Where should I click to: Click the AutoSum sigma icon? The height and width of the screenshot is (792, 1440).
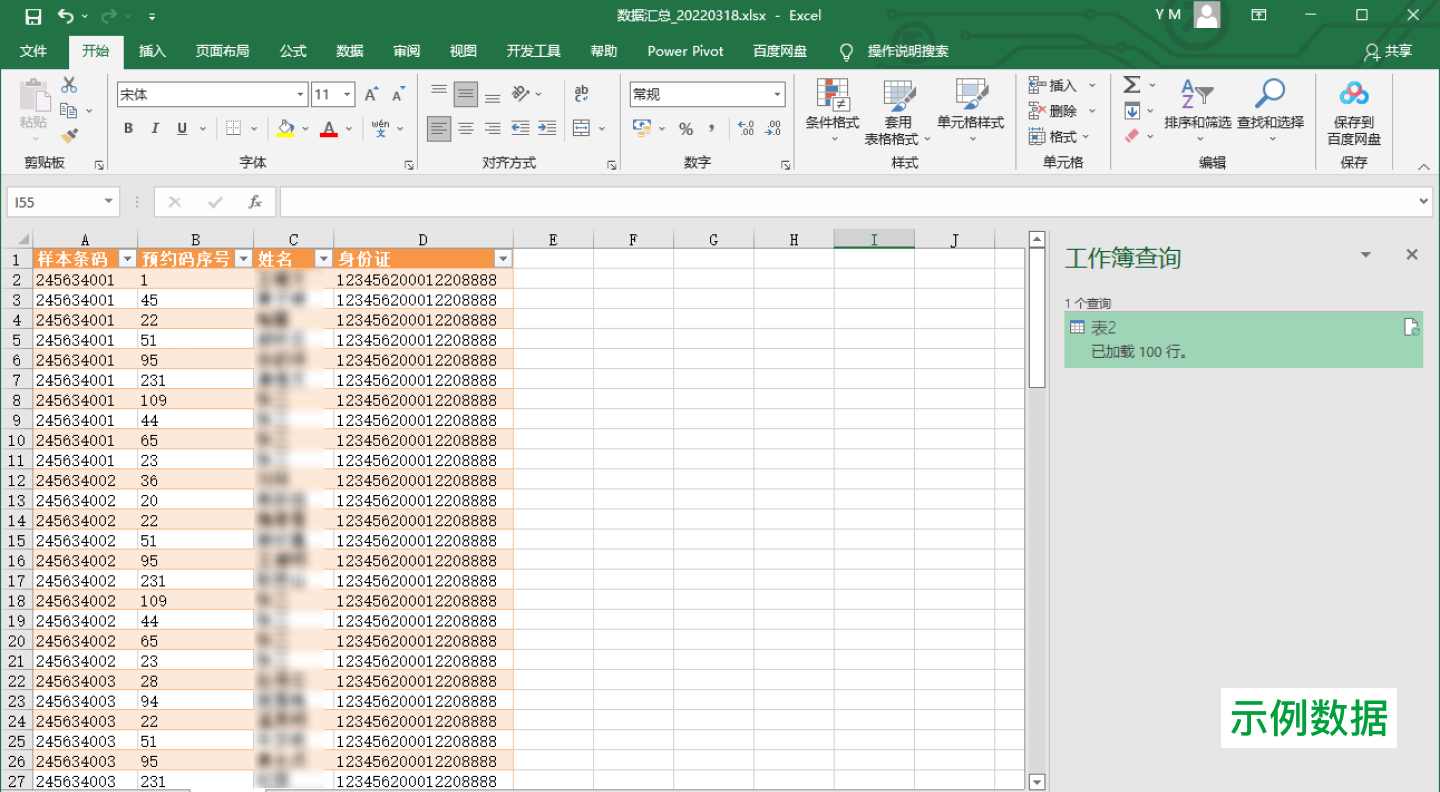point(1132,85)
